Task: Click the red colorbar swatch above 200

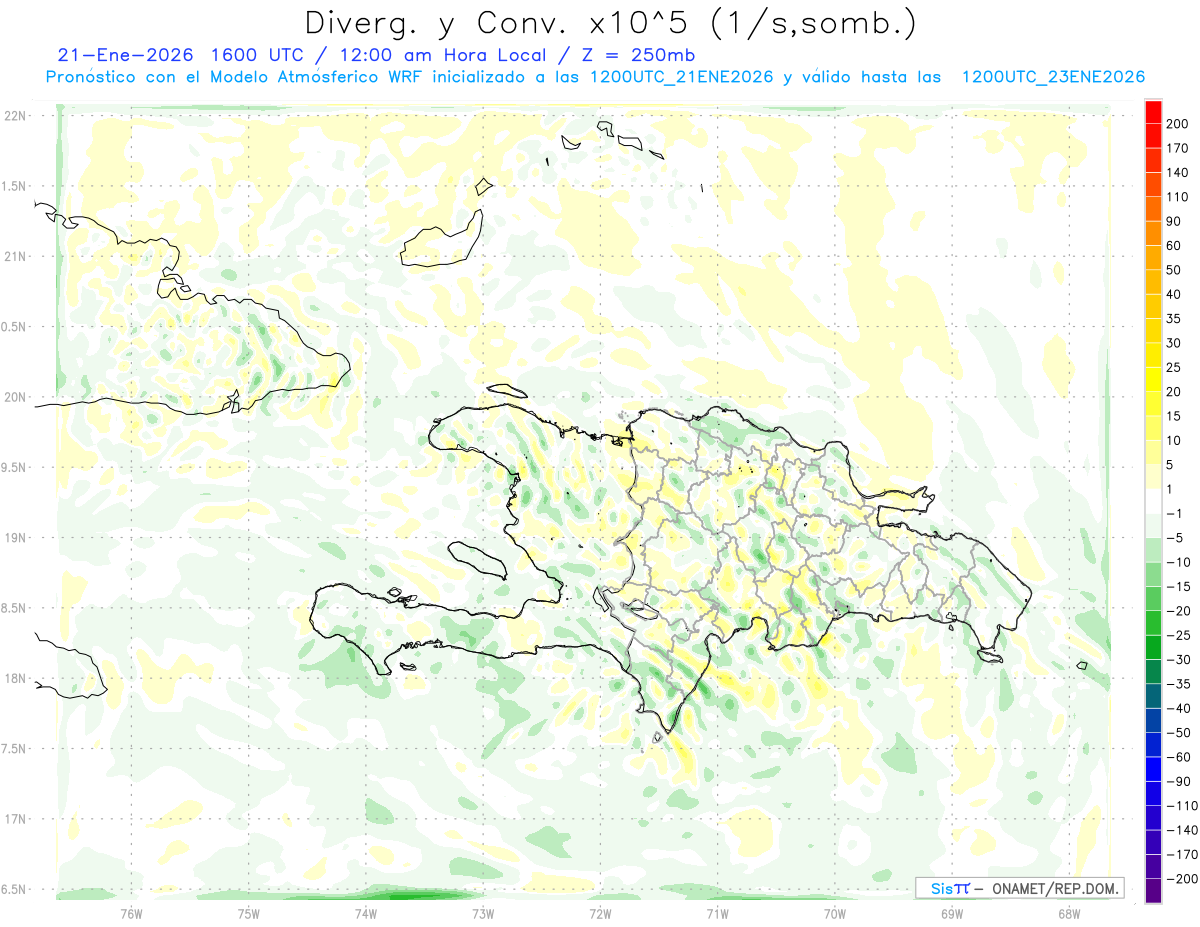Action: click(1153, 112)
